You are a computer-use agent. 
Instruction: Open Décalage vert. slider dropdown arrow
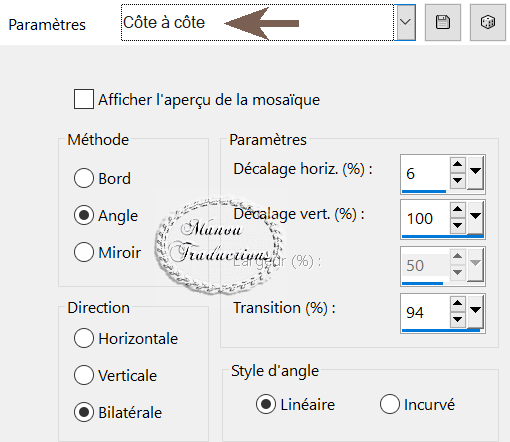tap(476, 218)
